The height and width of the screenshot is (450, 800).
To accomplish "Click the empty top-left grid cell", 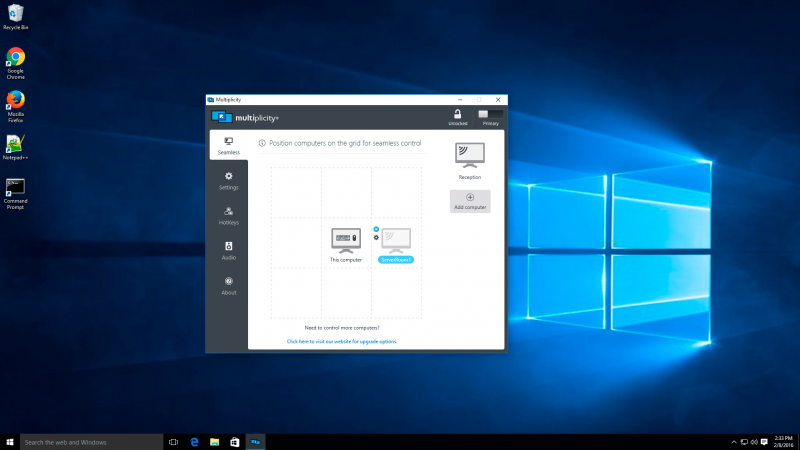I will [296, 192].
